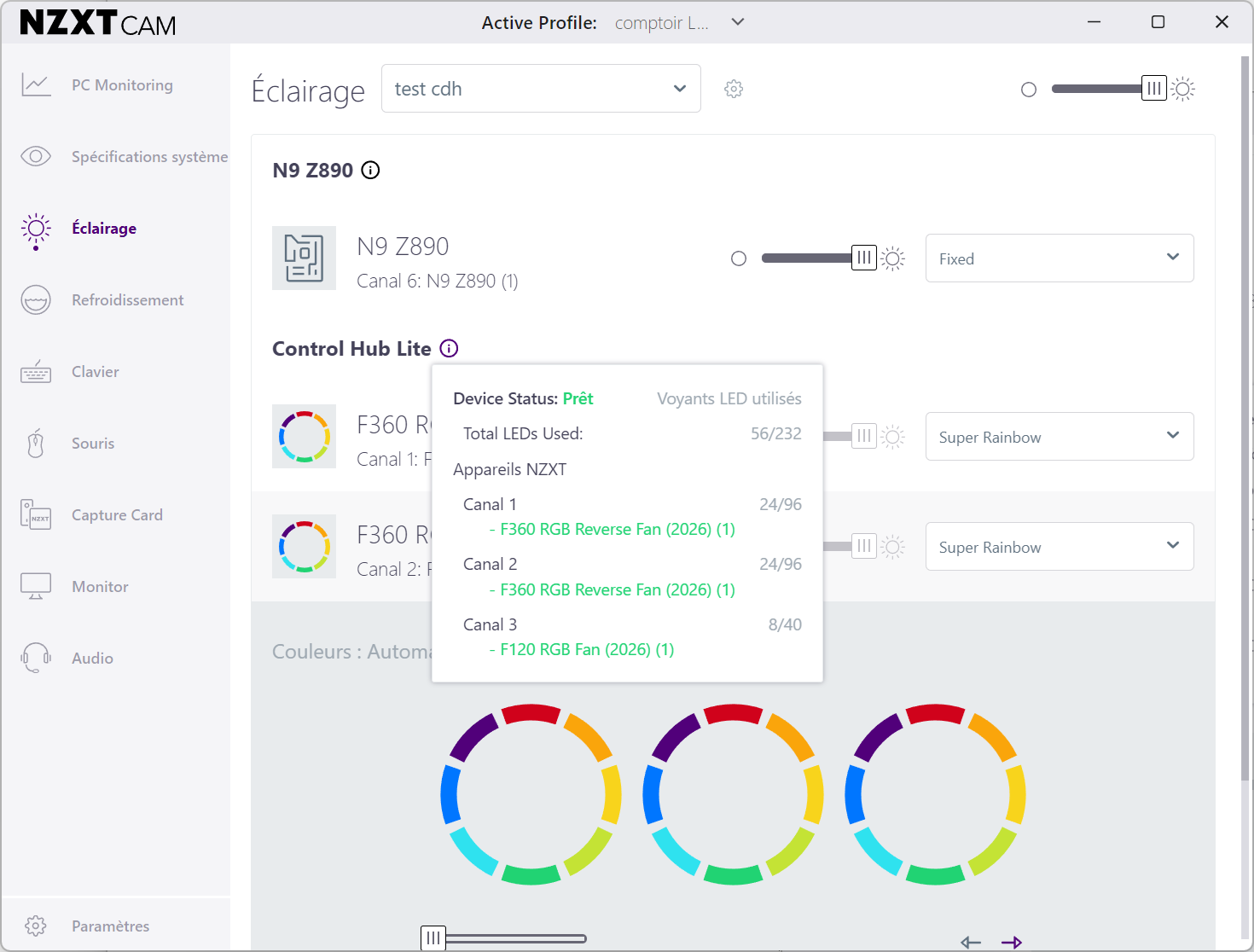
Task: Click the Spécifications système eye icon
Action: (x=36, y=156)
